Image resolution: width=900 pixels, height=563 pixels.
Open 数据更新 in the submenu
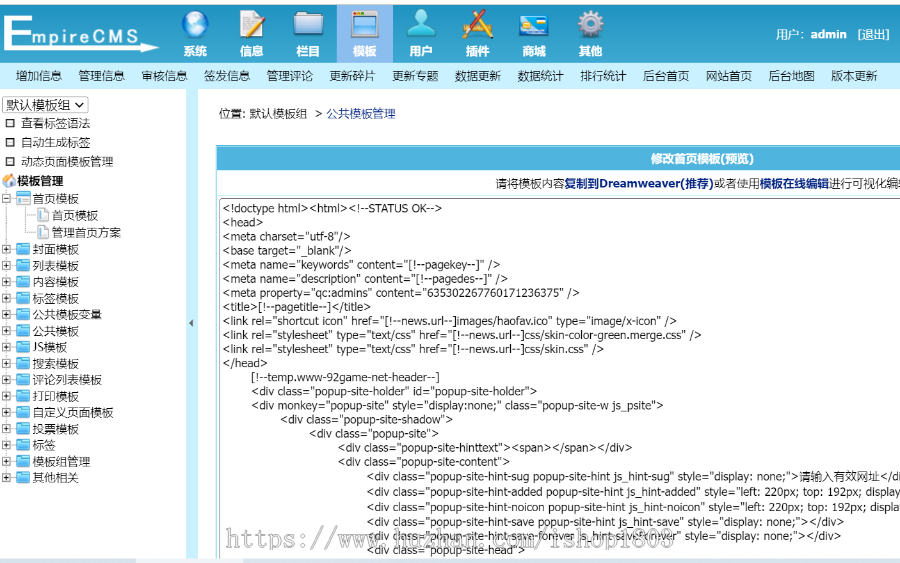coord(478,76)
